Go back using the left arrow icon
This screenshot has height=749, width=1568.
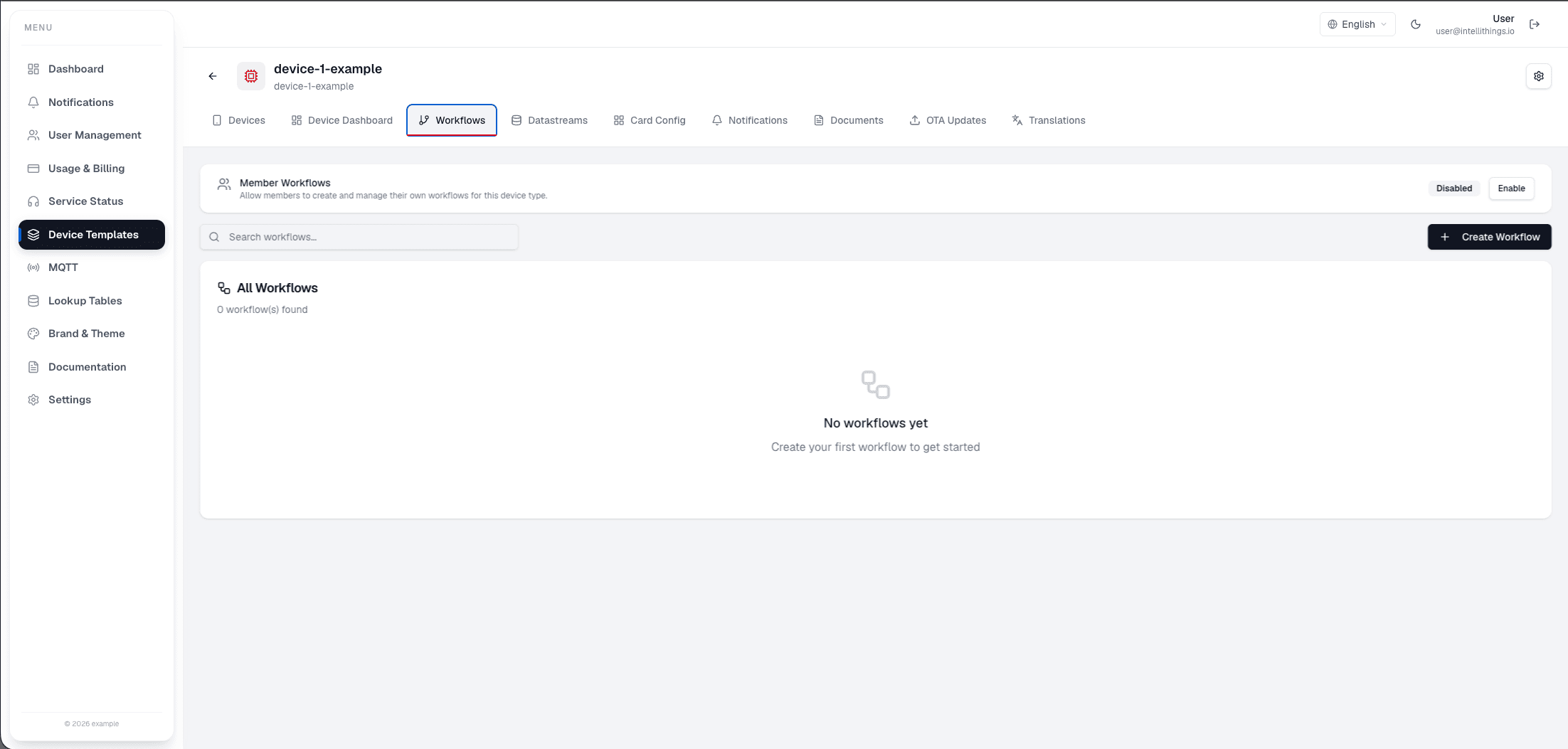tap(213, 76)
